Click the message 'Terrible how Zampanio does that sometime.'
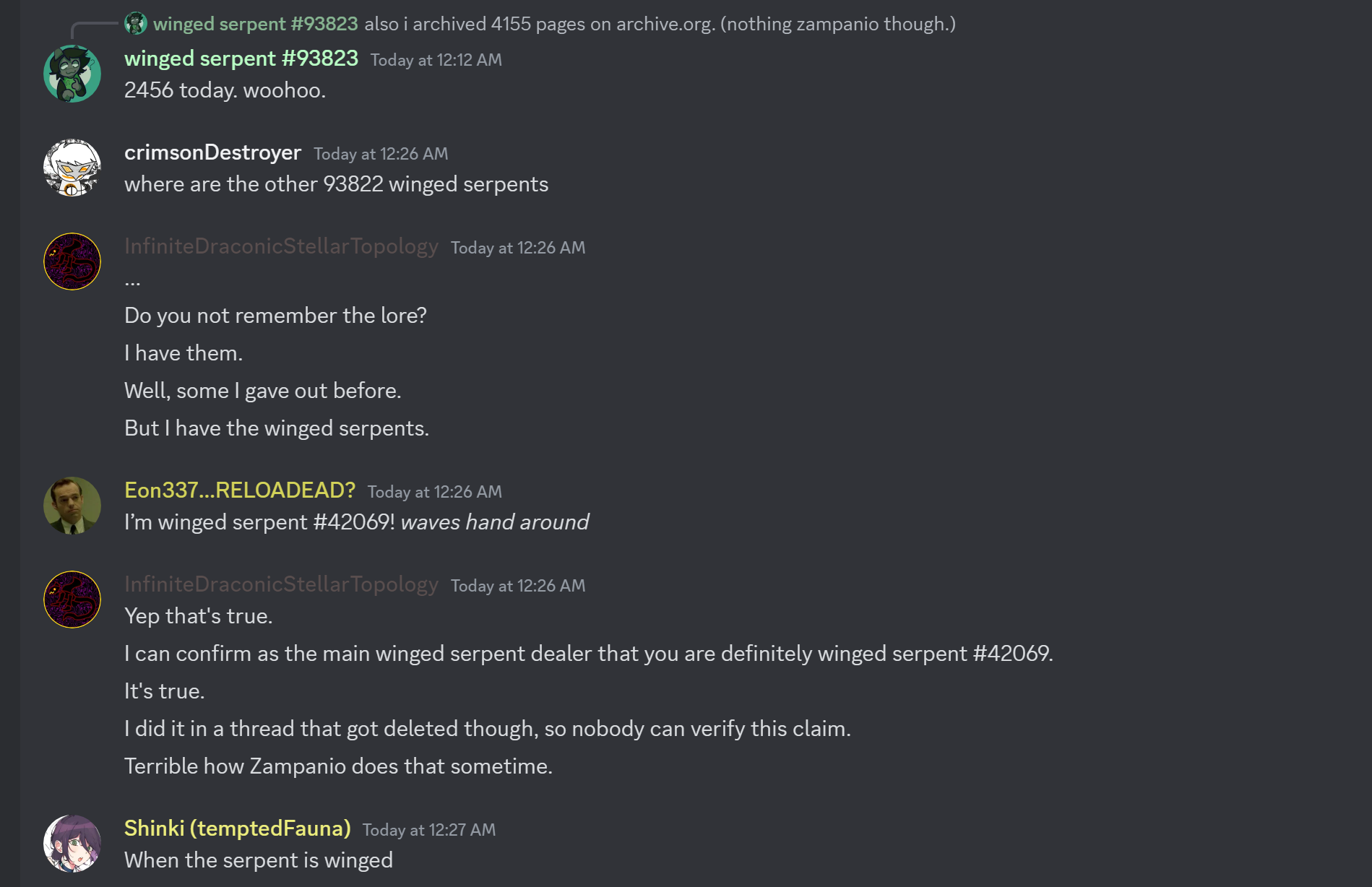This screenshot has width=1372, height=887. tap(338, 766)
